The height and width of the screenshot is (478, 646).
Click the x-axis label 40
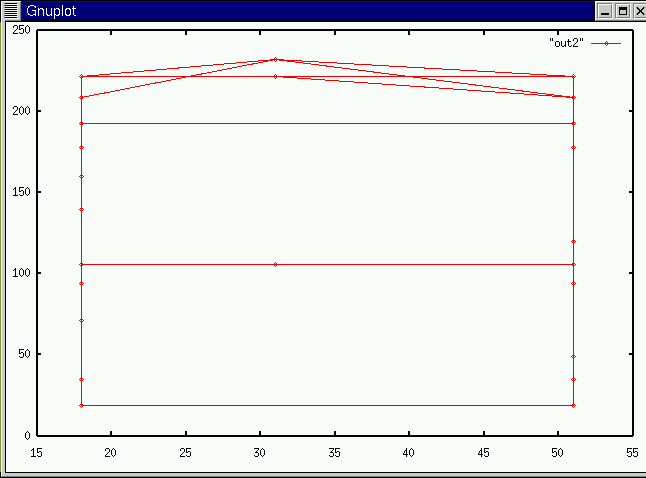point(409,453)
